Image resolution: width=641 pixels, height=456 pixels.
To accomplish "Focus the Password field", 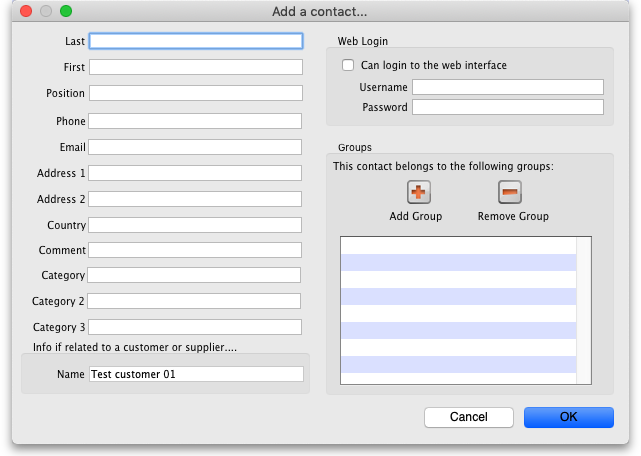I will tap(507, 107).
